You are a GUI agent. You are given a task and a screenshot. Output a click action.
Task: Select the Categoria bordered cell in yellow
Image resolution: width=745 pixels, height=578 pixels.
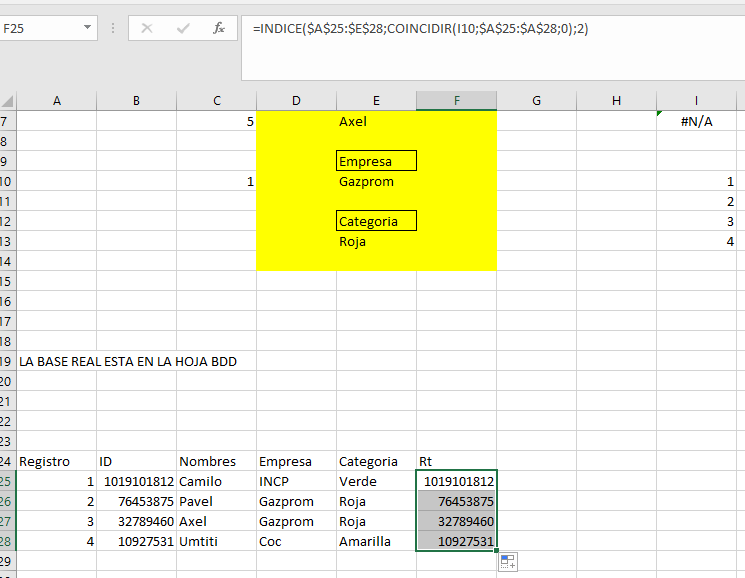[376, 221]
